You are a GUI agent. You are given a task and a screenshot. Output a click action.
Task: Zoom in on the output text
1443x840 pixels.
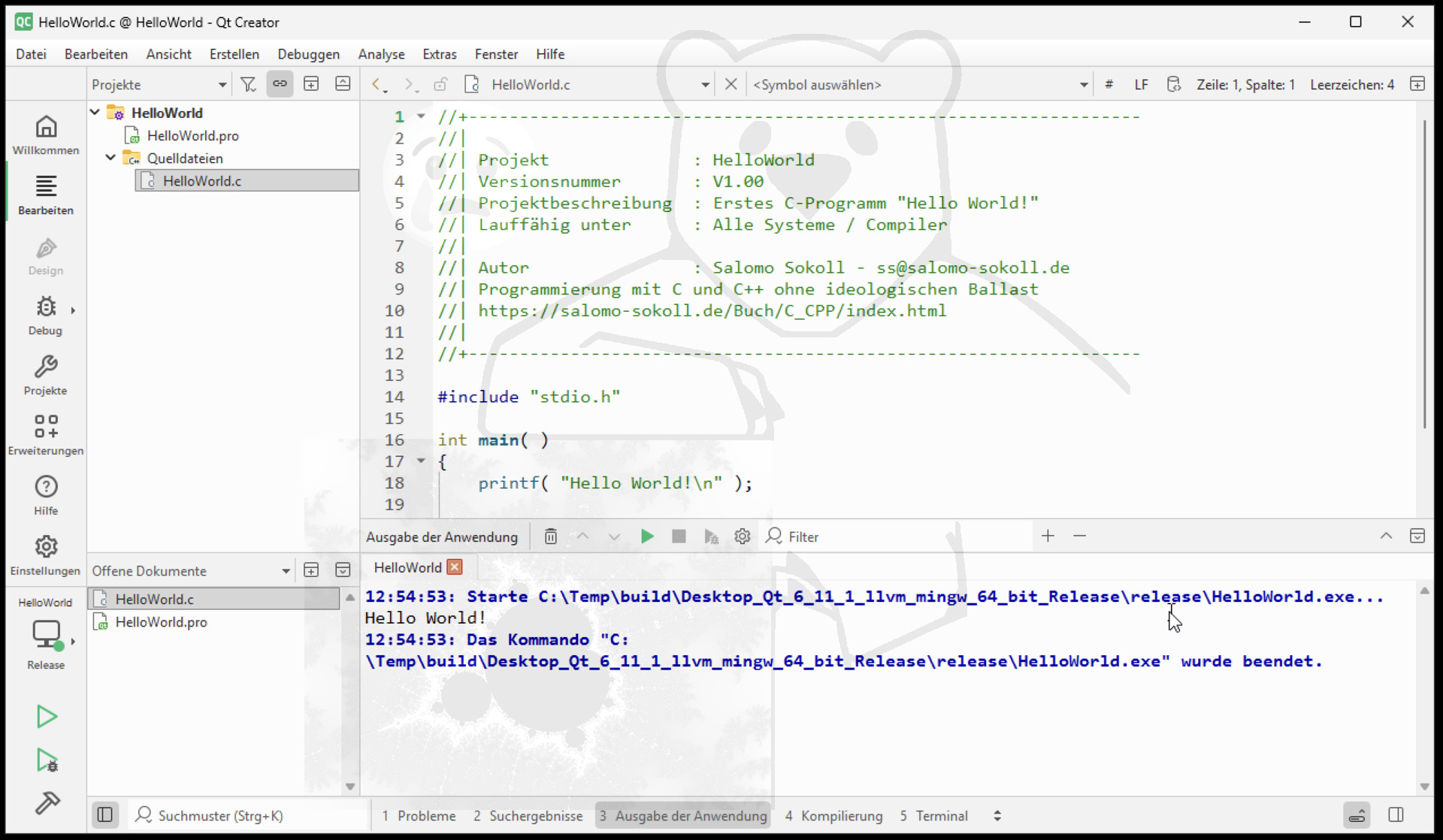click(1048, 536)
